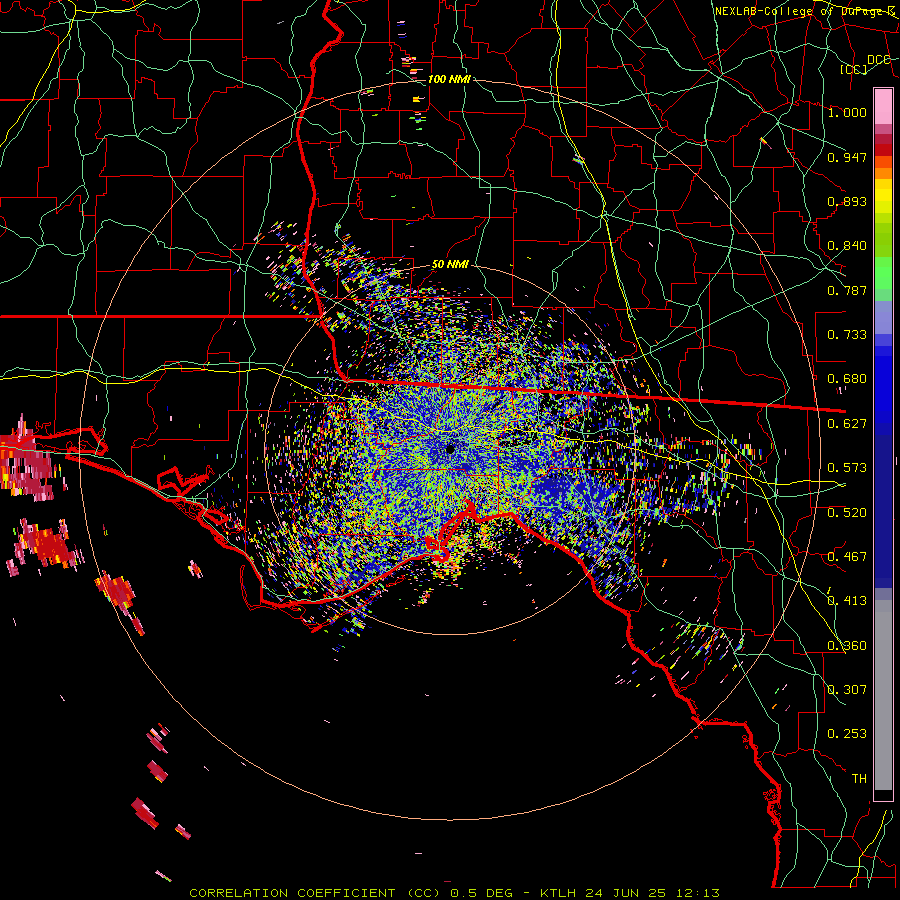Select the 0.627 scale value

(847, 424)
